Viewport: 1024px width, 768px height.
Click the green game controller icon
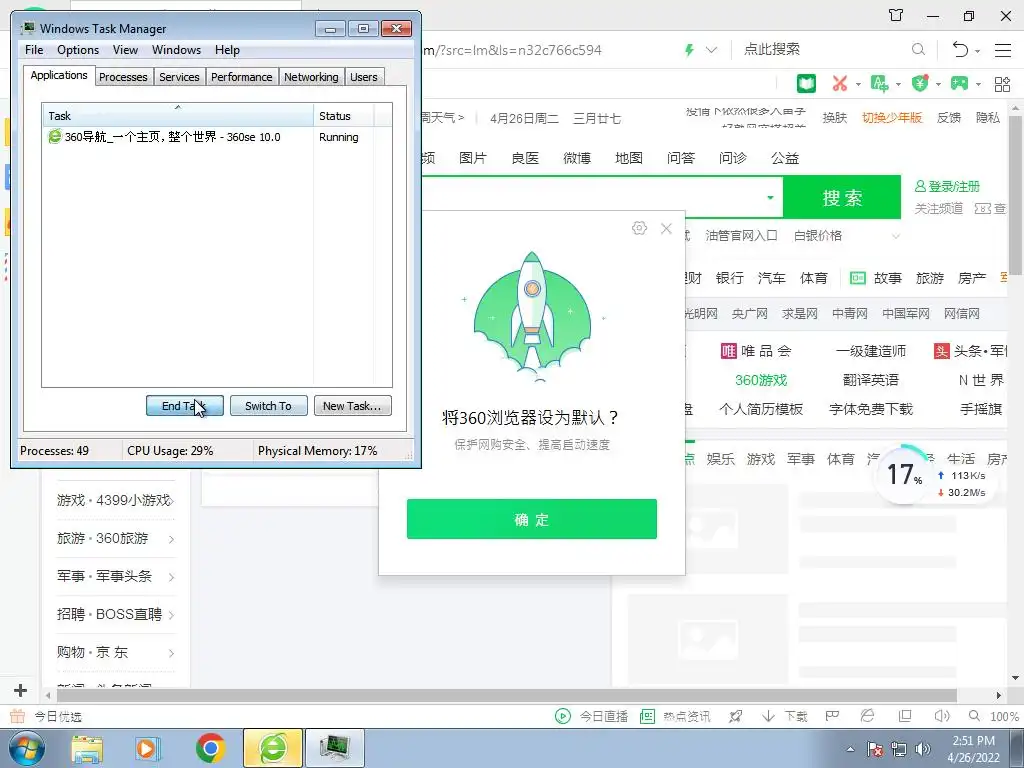pyautogui.click(x=959, y=83)
